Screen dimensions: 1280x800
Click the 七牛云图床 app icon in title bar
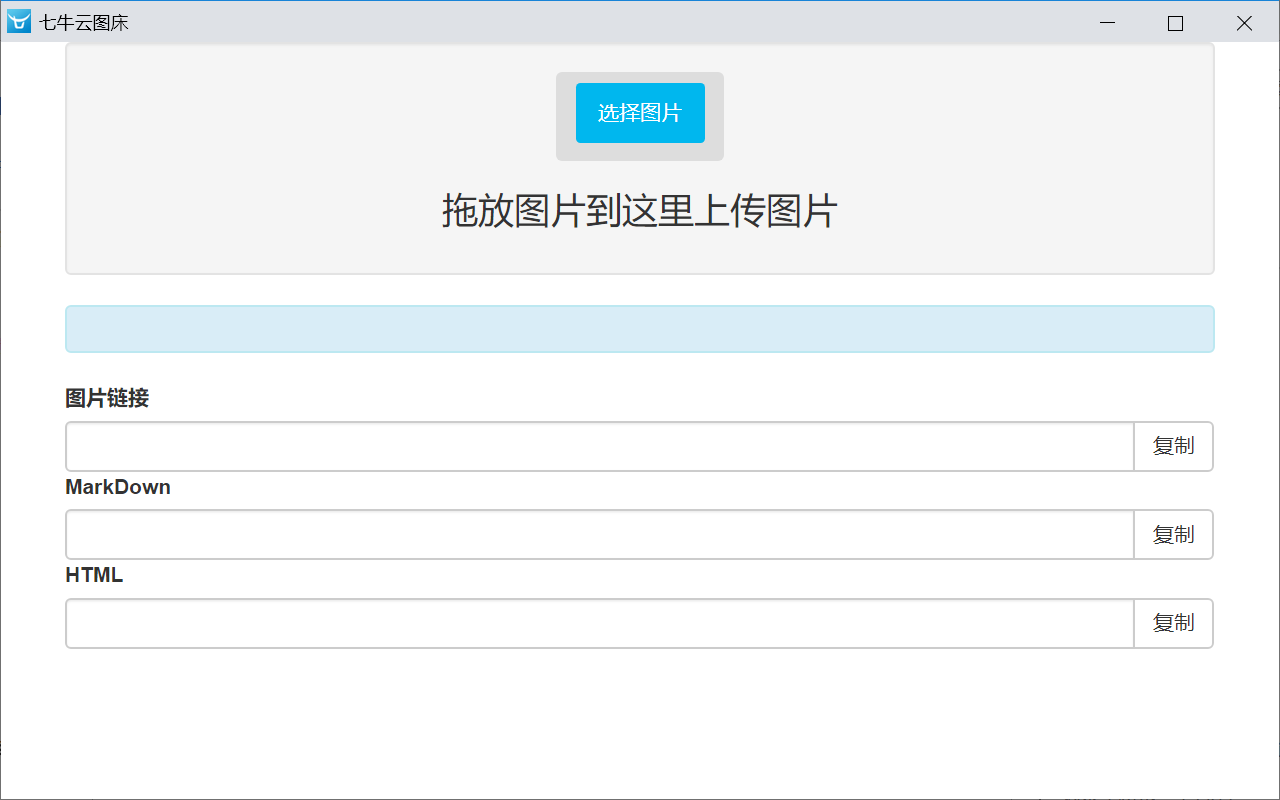coord(19,21)
